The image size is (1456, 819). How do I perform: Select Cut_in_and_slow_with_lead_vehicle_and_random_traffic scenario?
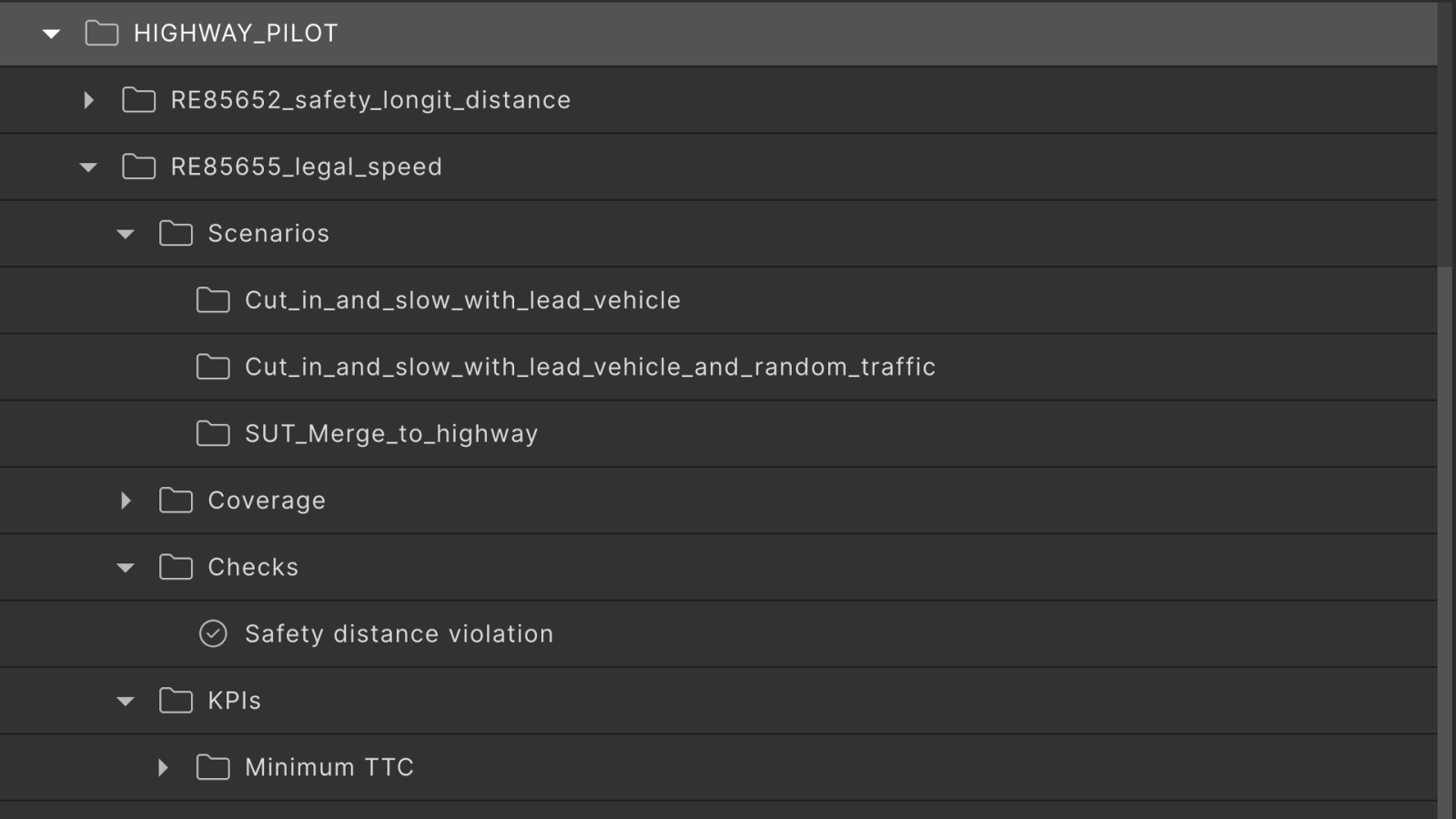tap(590, 367)
